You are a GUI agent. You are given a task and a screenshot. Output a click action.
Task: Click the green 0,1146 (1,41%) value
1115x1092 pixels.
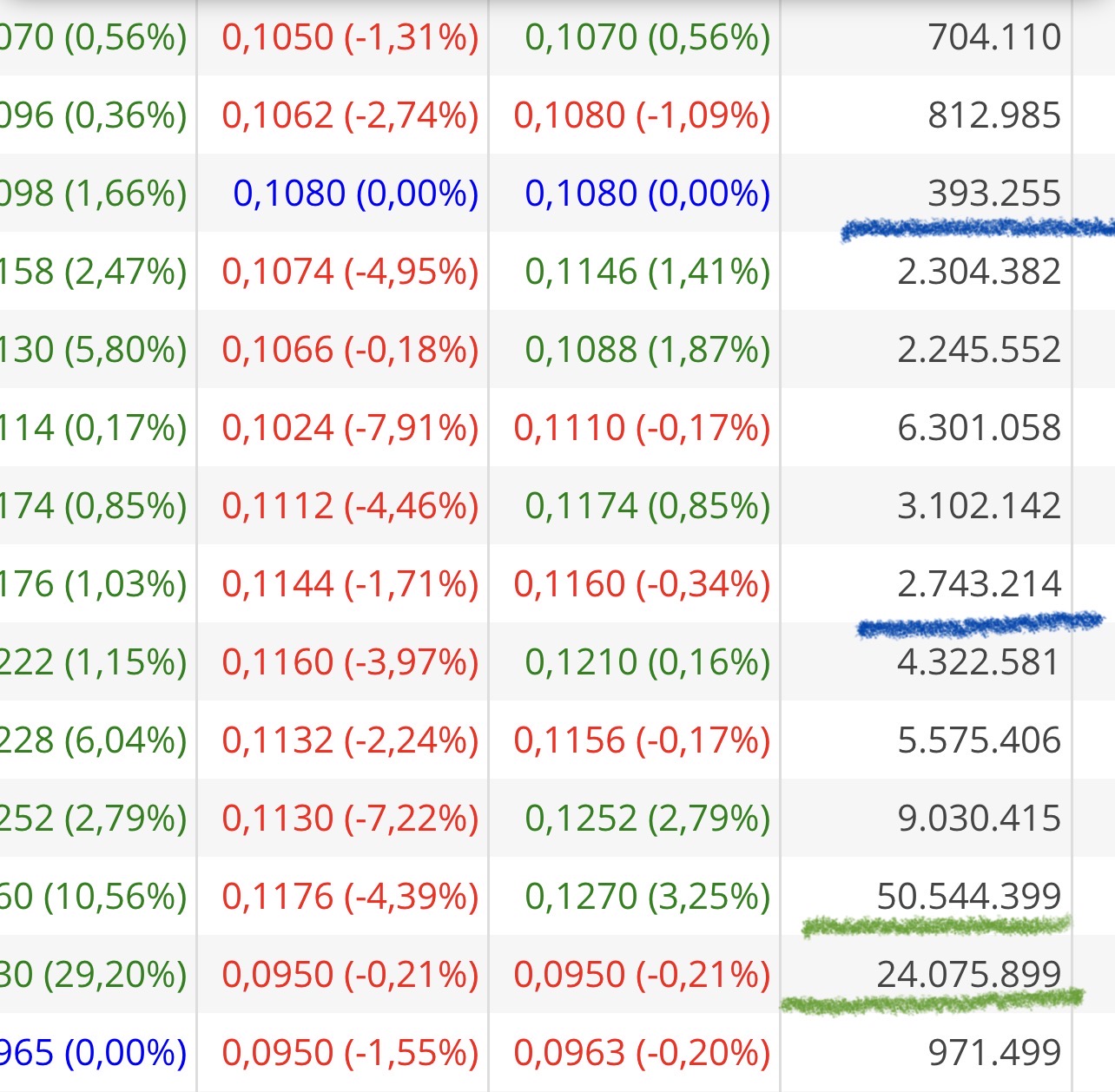(x=648, y=272)
